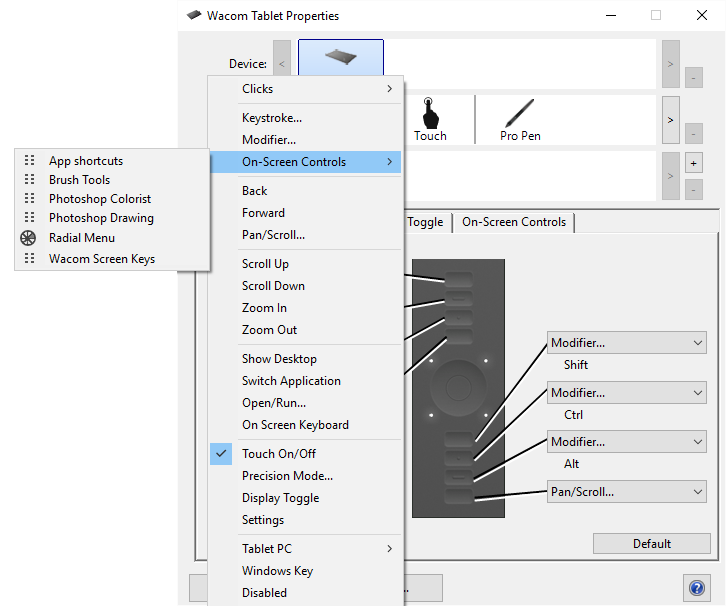This screenshot has height=606, width=726.
Task: Minimize the Wacom Tablet Properties window
Action: [611, 15]
